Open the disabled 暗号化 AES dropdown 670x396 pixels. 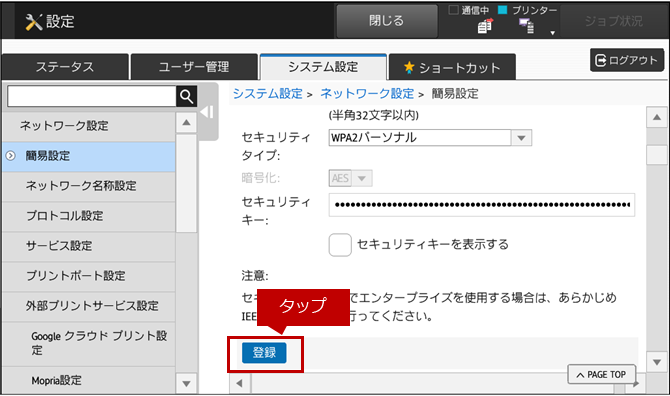coord(350,178)
